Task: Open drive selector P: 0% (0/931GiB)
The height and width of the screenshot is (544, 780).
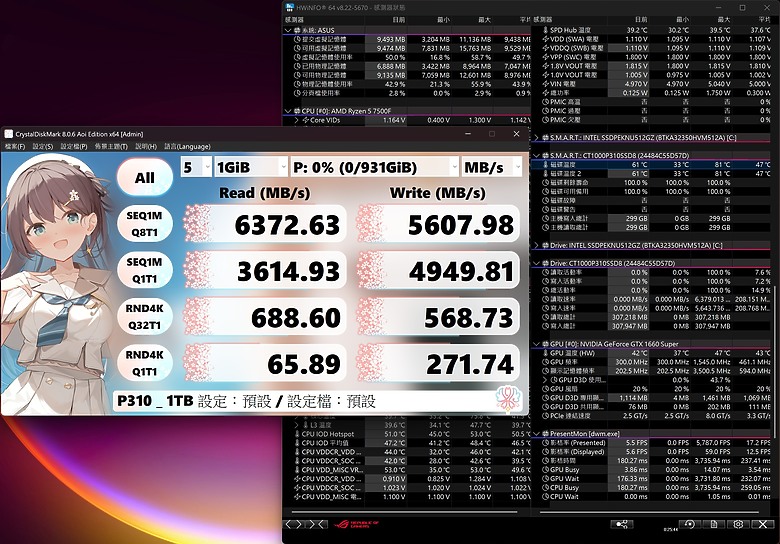Action: tap(375, 167)
